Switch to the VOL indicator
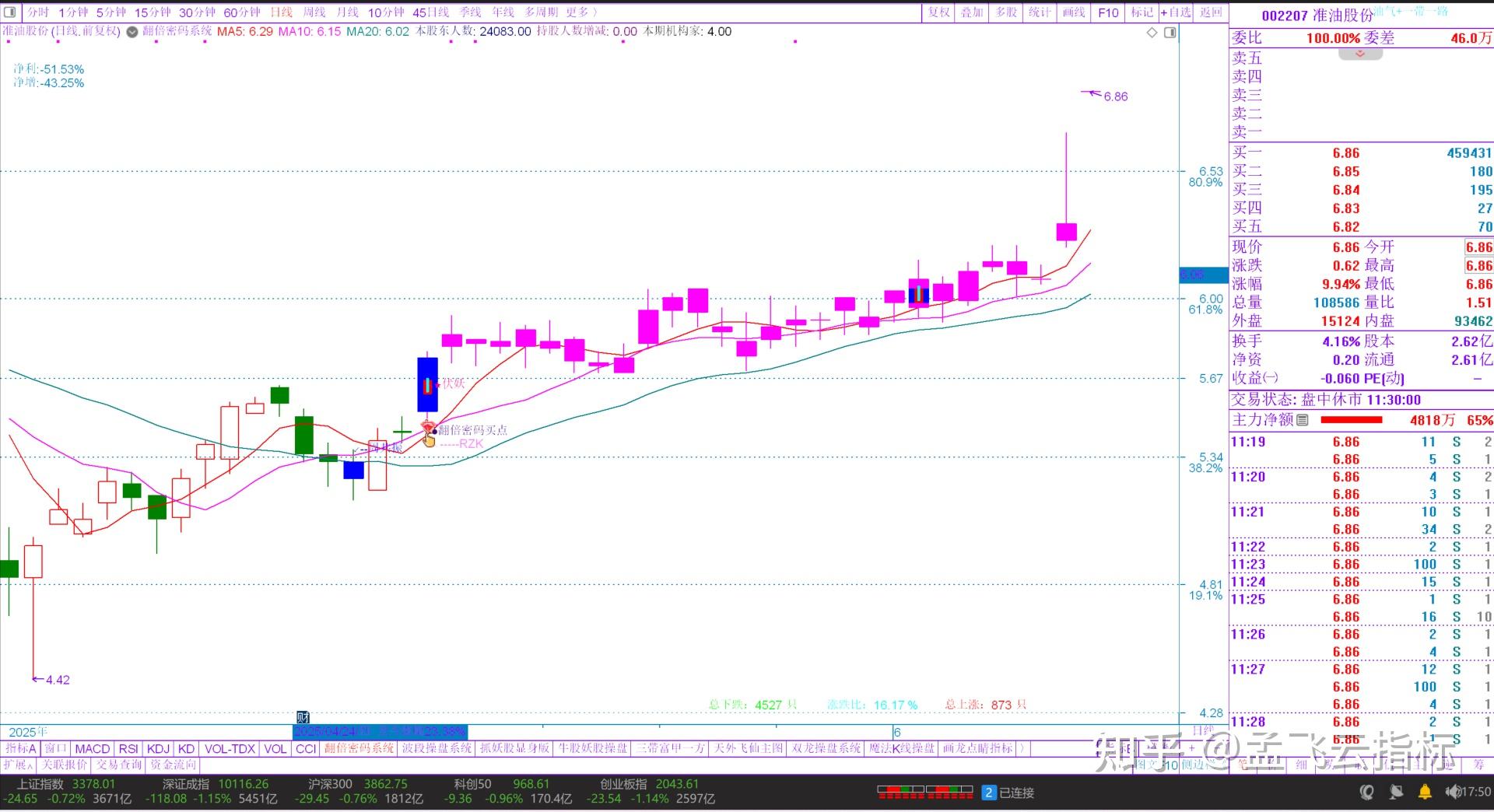 pyautogui.click(x=275, y=748)
